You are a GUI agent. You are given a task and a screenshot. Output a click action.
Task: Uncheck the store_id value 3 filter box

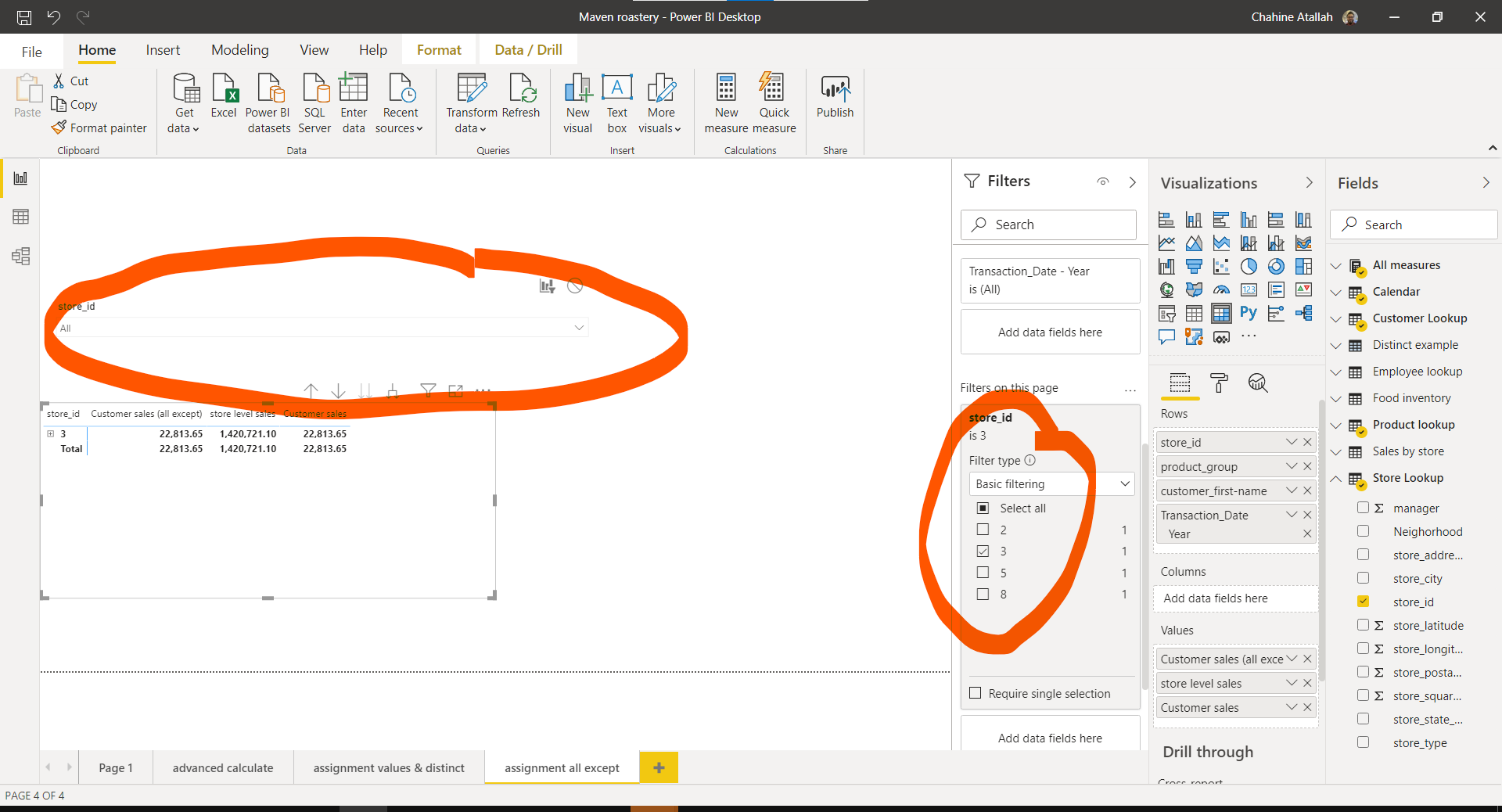983,551
